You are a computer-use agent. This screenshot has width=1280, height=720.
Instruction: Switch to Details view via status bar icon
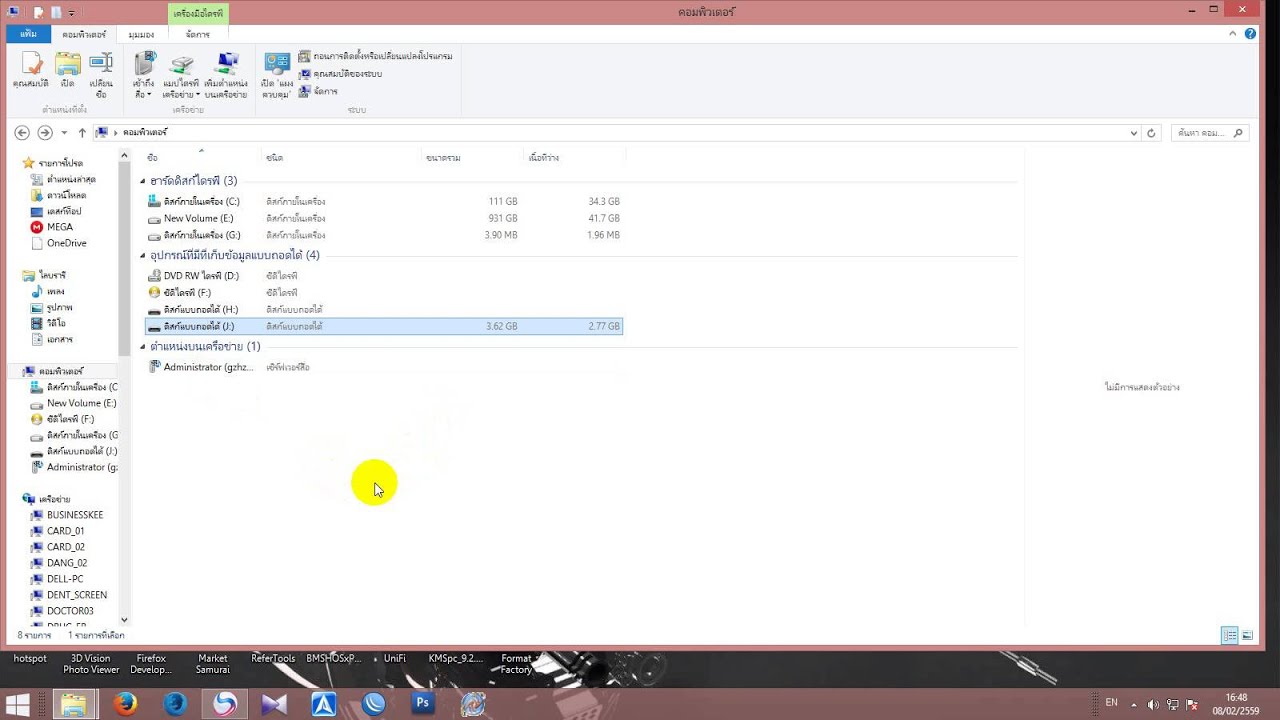click(x=1230, y=635)
